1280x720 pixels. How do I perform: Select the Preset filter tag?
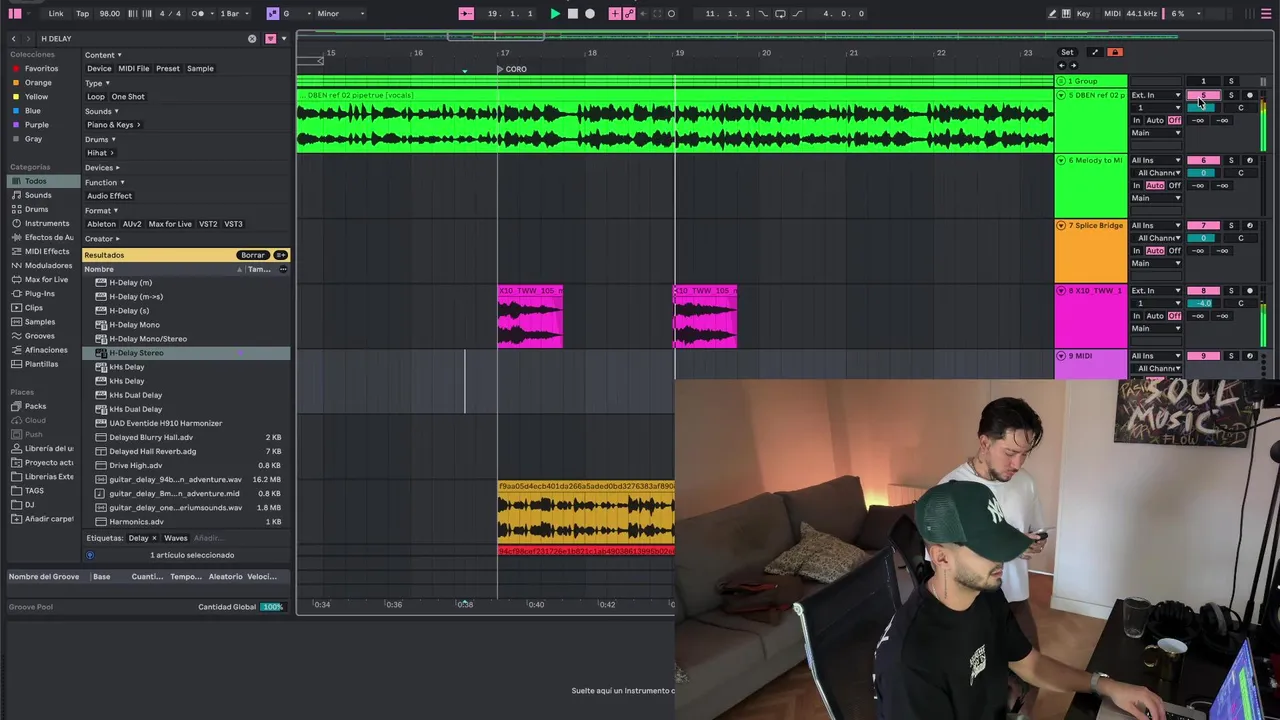click(x=168, y=68)
